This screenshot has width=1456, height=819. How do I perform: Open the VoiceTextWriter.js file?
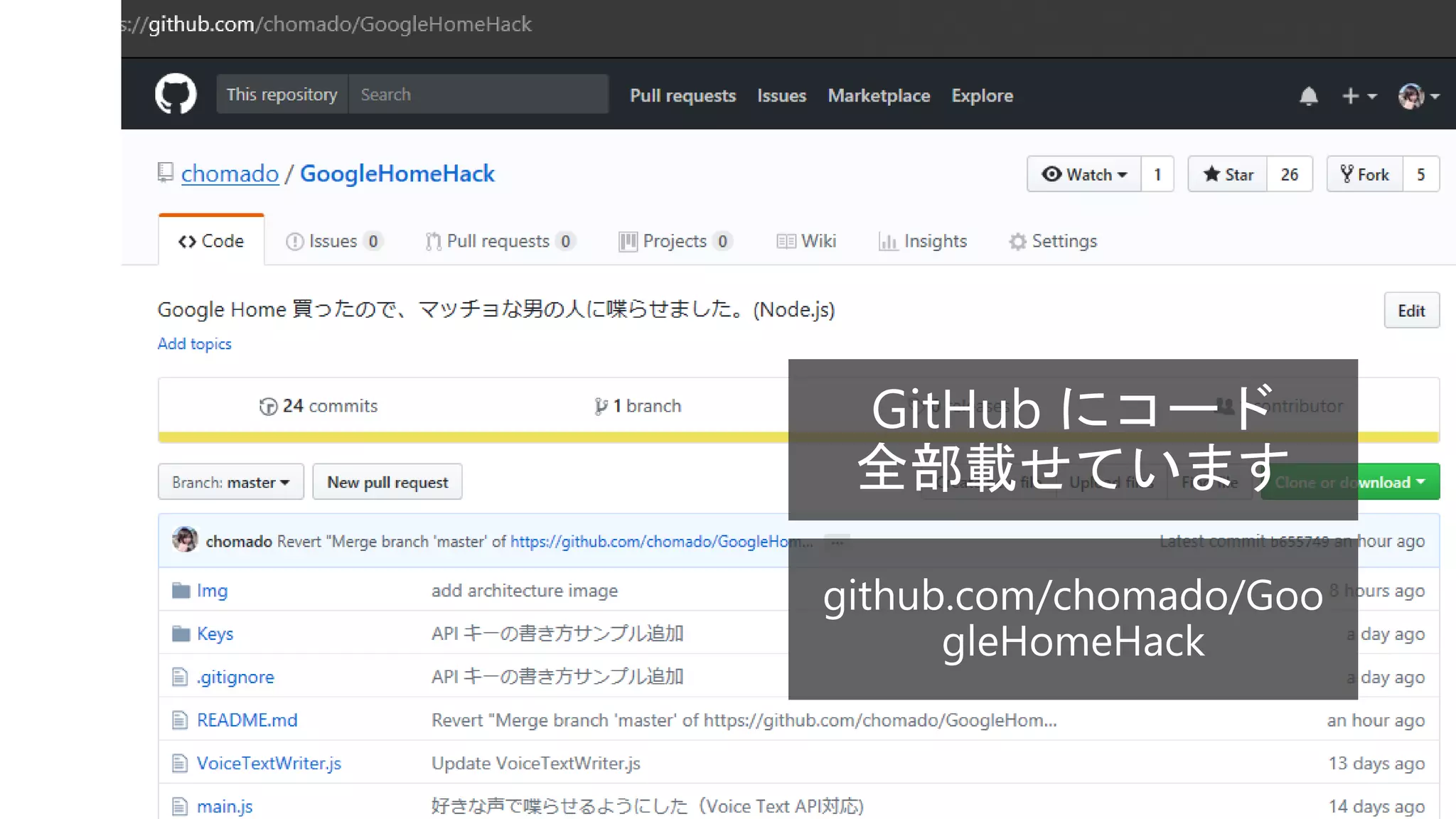click(x=269, y=763)
